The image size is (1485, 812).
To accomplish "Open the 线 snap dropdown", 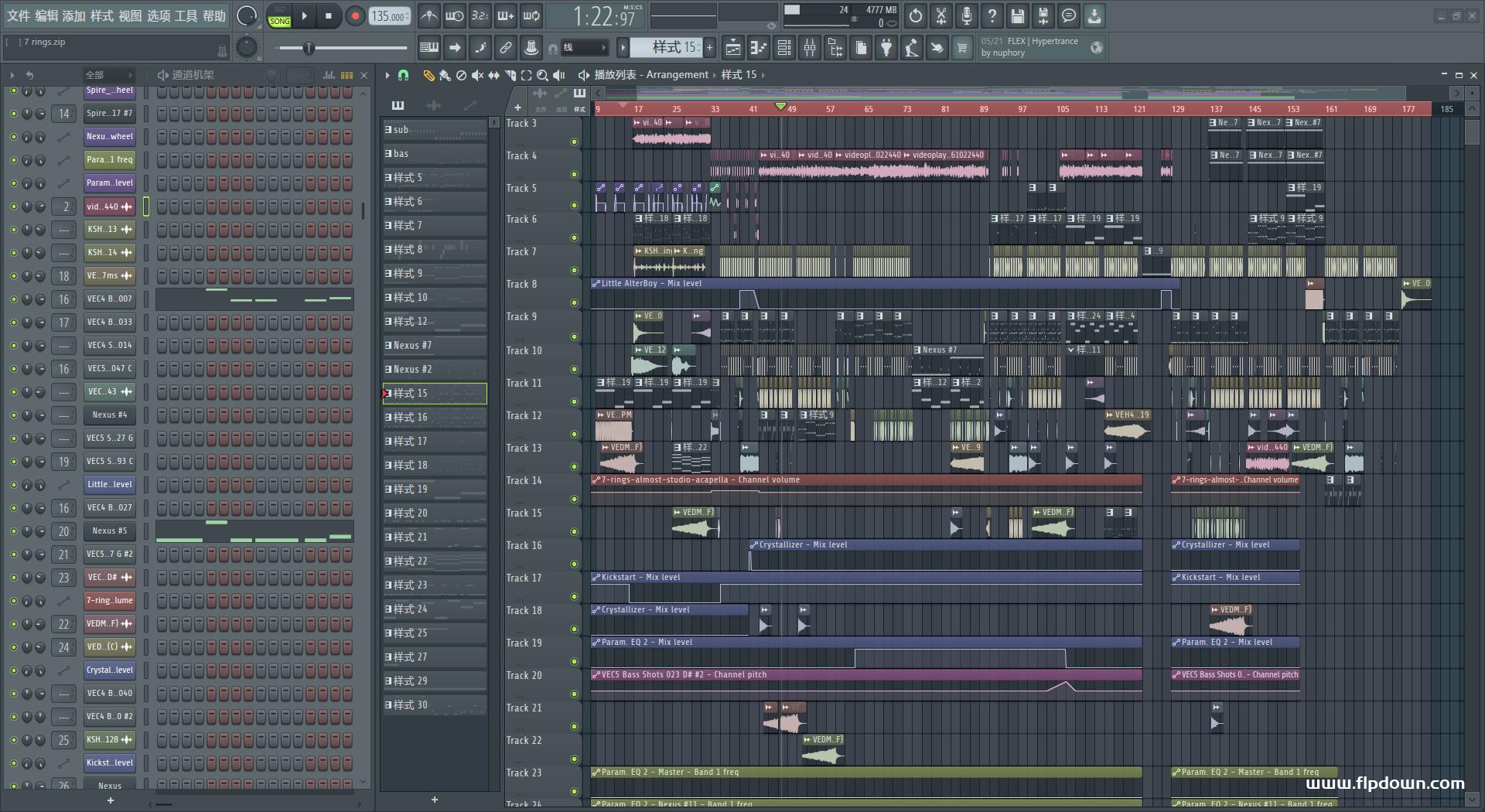I will point(584,48).
